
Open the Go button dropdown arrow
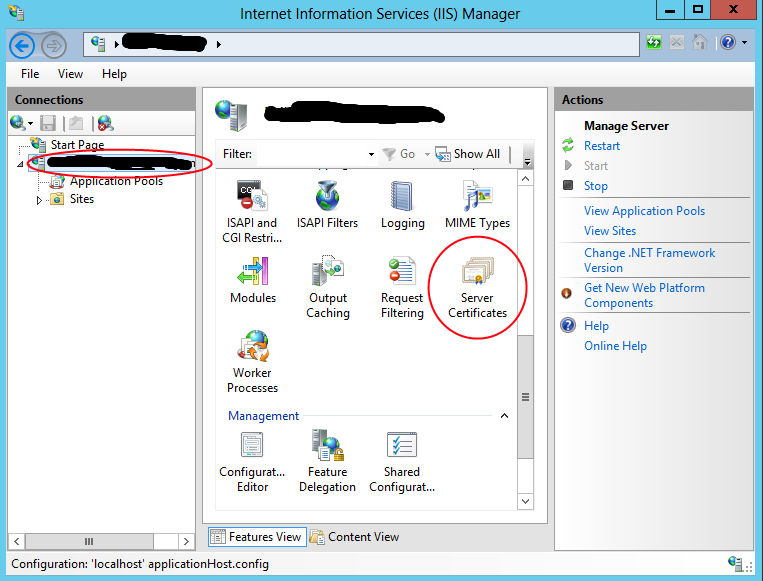427,154
